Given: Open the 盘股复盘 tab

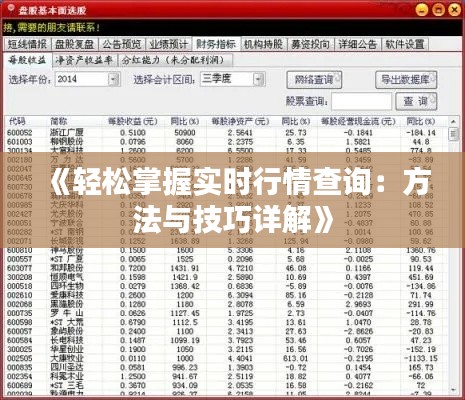Looking at the screenshot, I should (75, 44).
